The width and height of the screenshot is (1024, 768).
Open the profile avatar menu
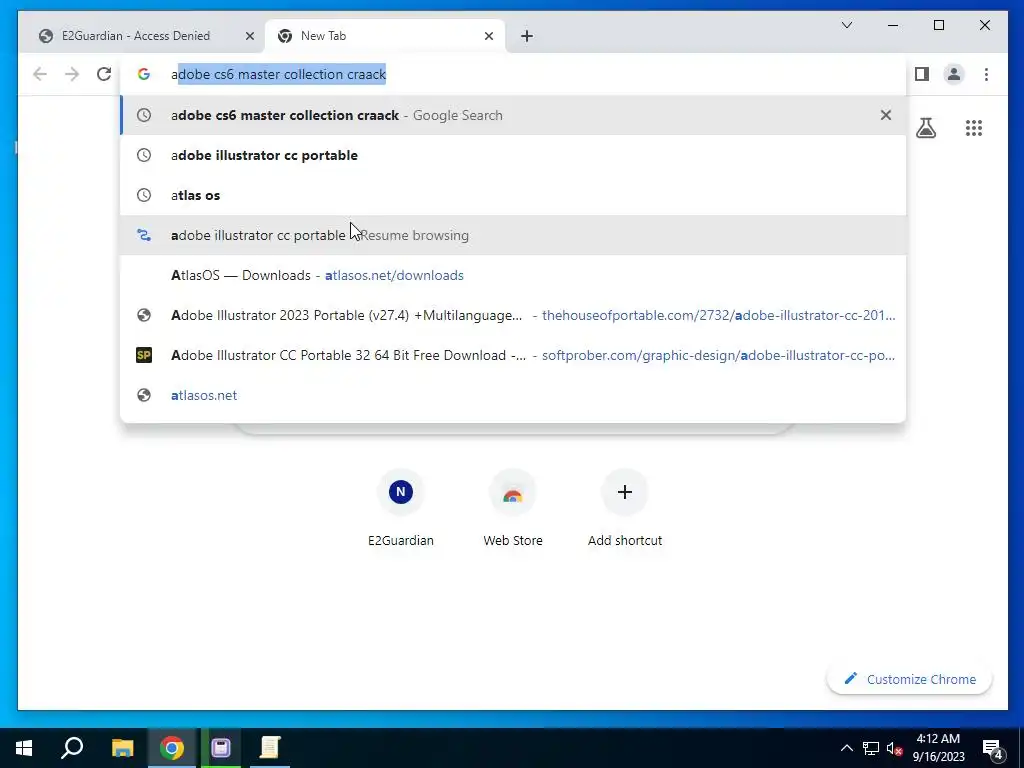pyautogui.click(x=953, y=74)
